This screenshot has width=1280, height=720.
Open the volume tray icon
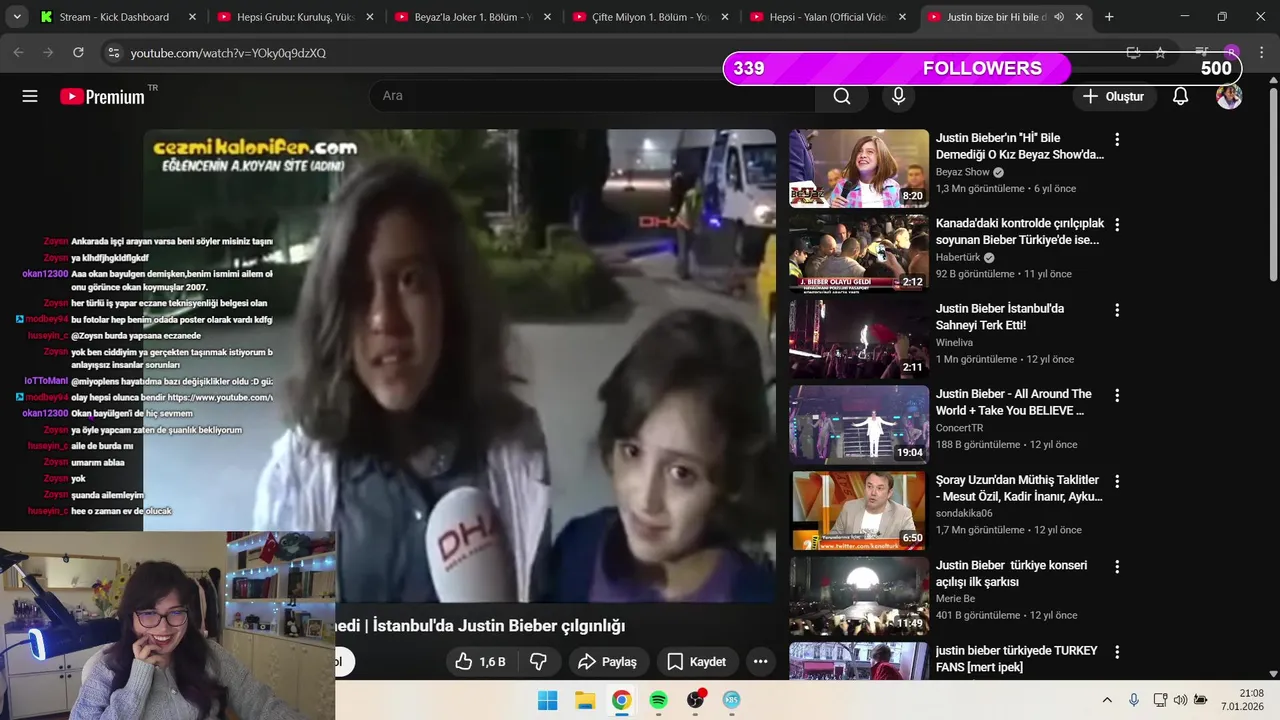tap(1180, 700)
